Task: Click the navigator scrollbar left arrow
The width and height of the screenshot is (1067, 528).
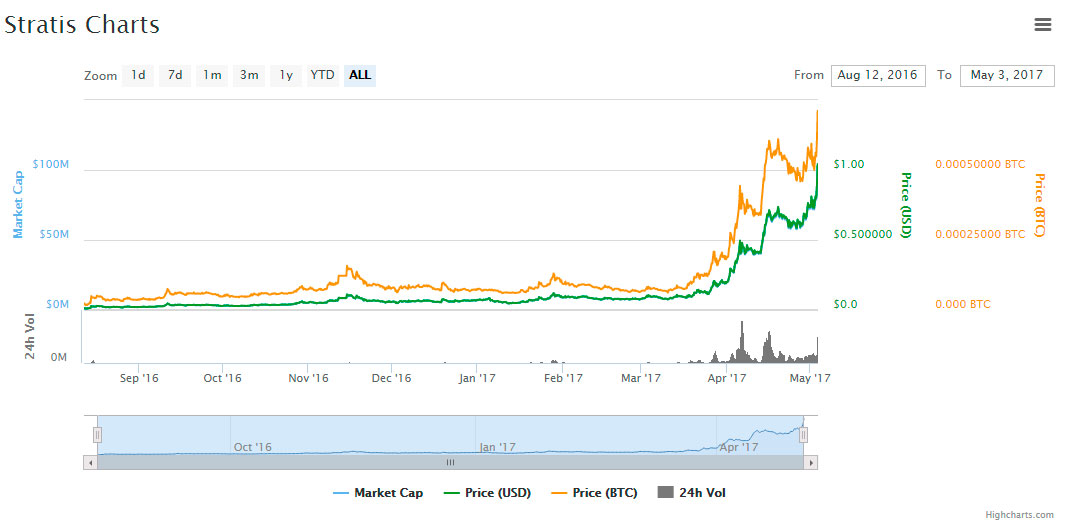Action: 90,462
